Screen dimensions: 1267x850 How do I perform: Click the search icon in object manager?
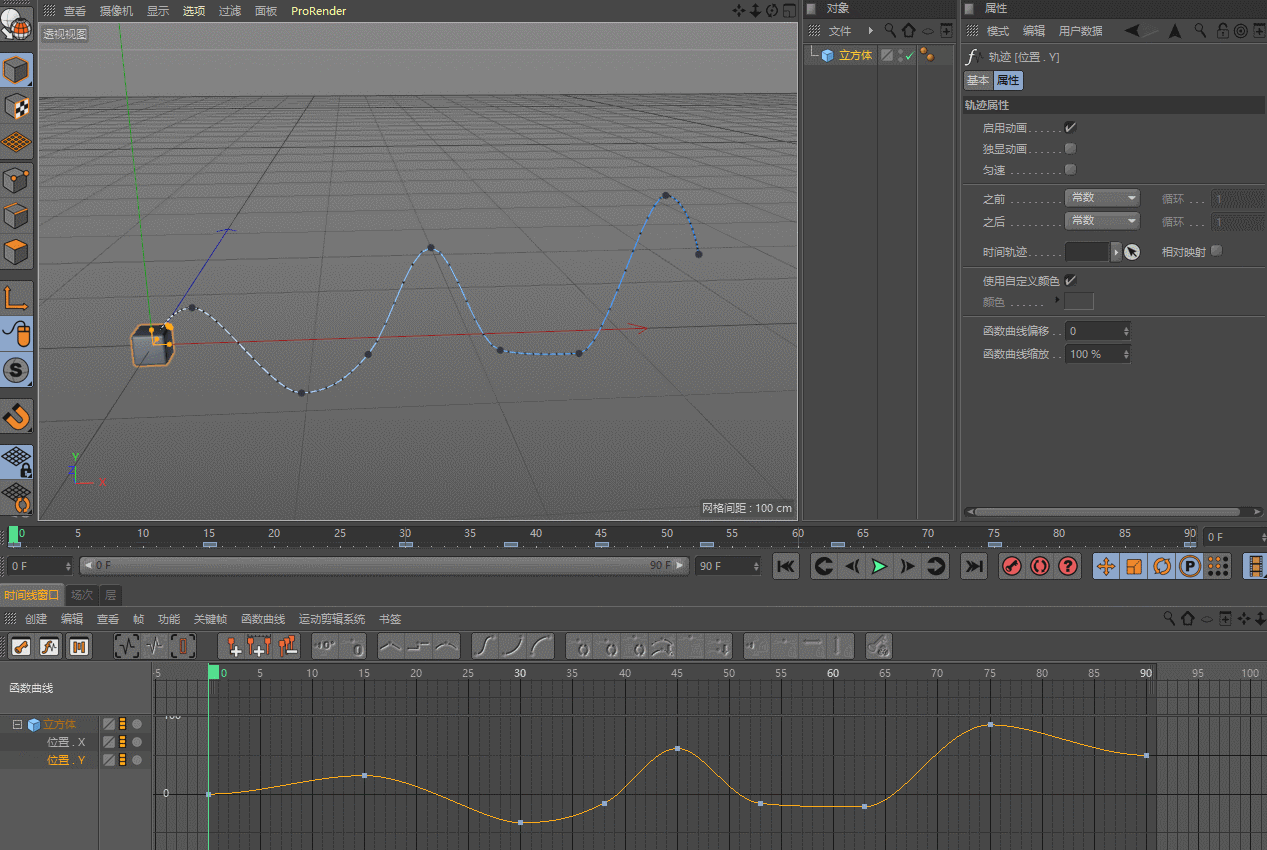(x=890, y=31)
